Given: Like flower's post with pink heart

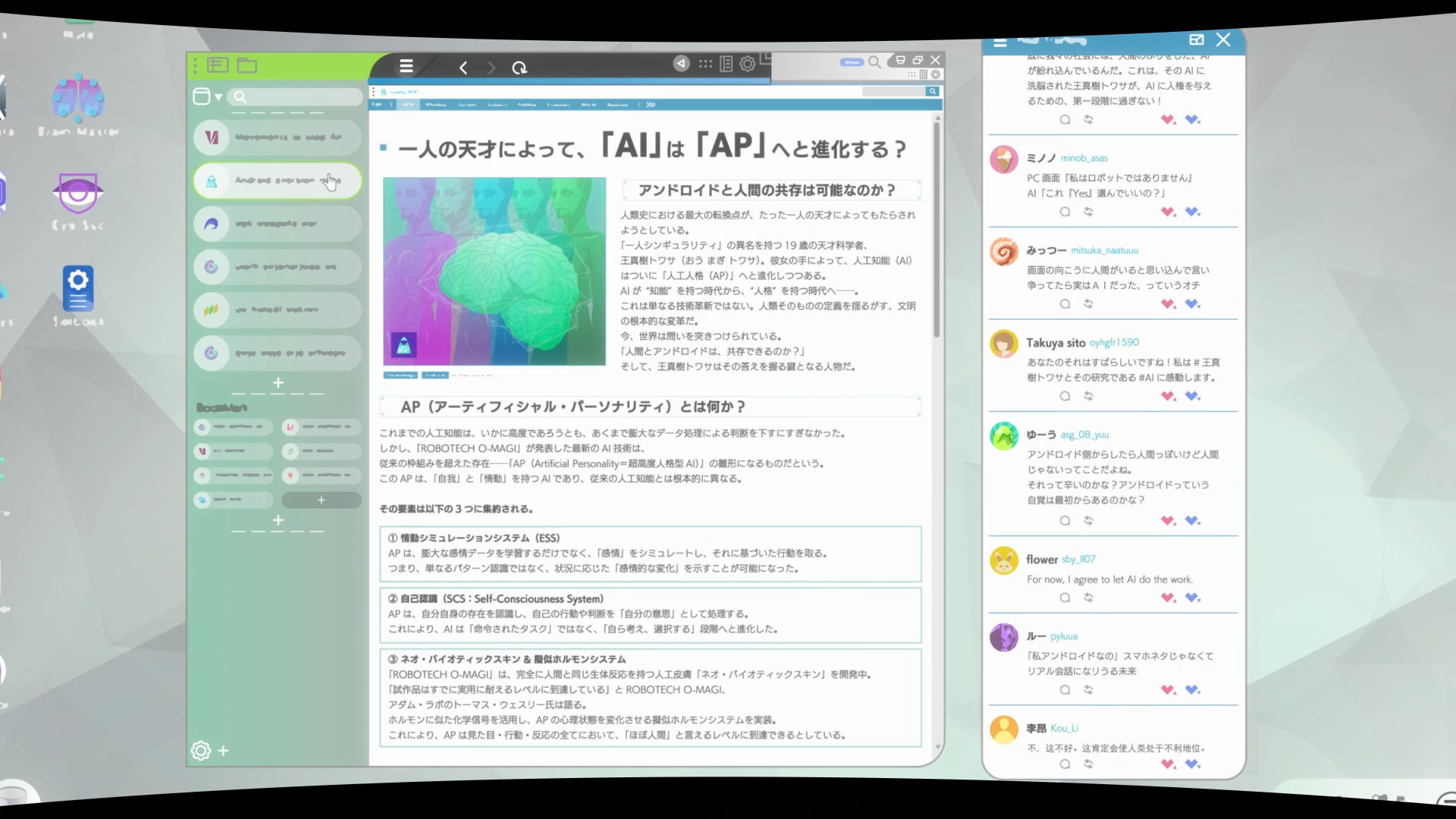Looking at the screenshot, I should coord(1168,598).
